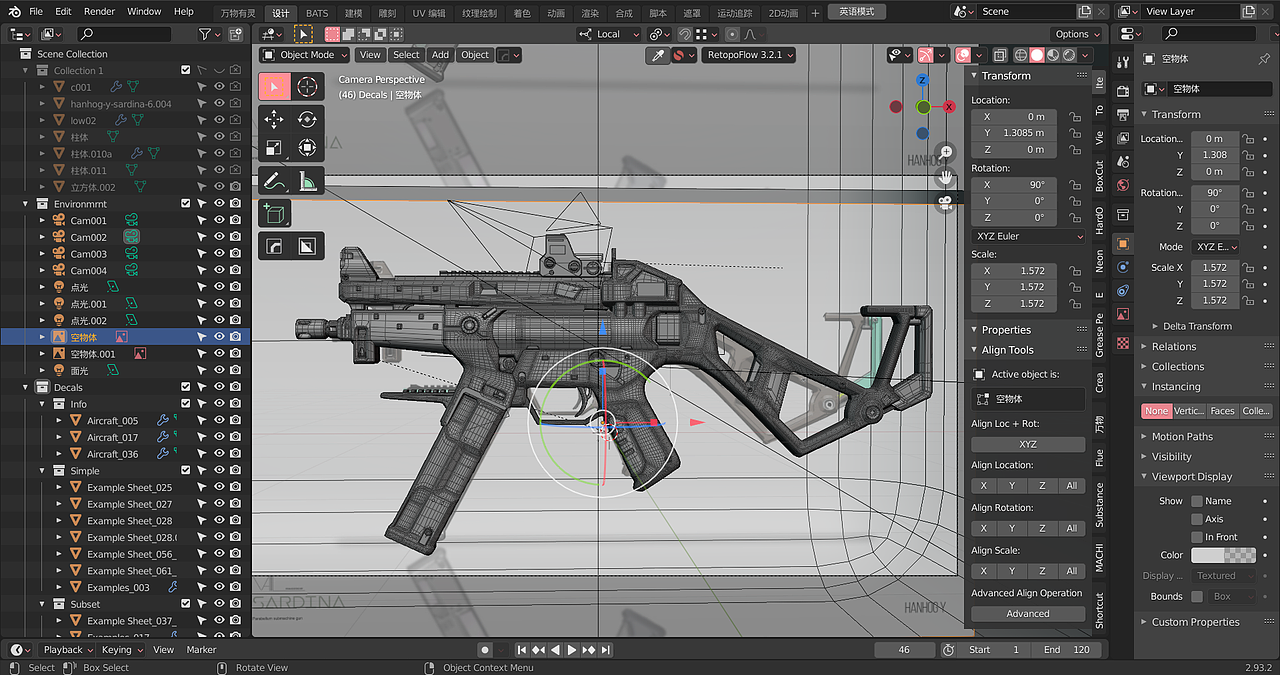Toggle Environmmt collection exclude checkbox
Viewport: 1280px width, 675px height.
[x=186, y=203]
